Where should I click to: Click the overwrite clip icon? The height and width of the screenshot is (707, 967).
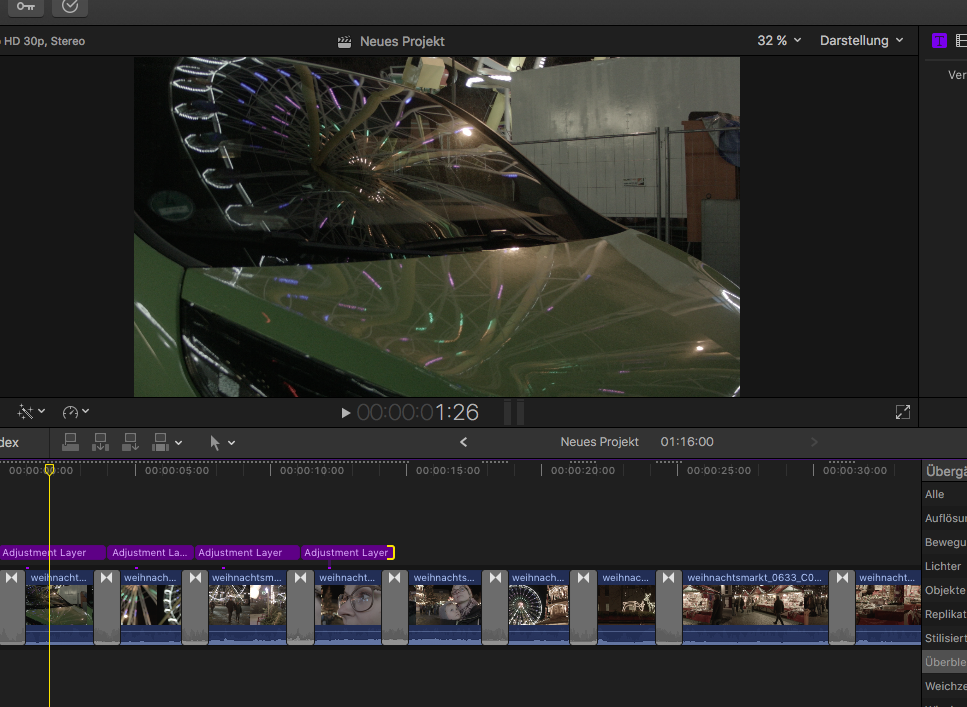tap(160, 441)
